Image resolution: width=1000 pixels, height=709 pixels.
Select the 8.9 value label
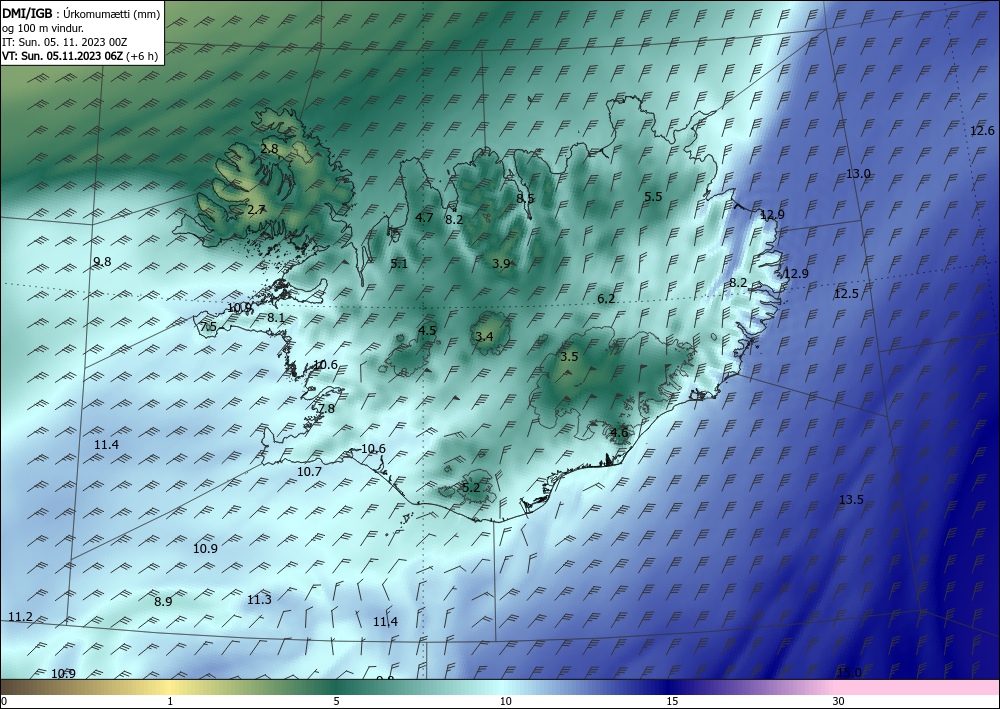163,601
